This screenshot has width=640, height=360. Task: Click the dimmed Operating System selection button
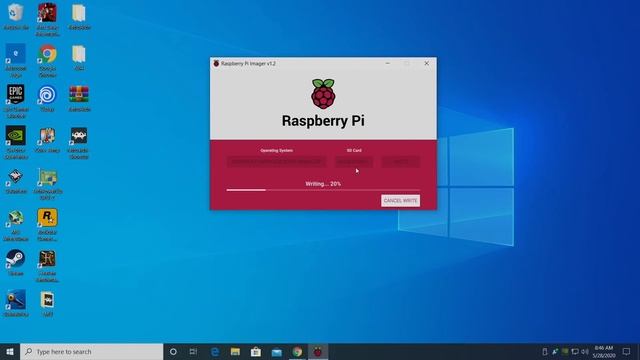point(276,162)
